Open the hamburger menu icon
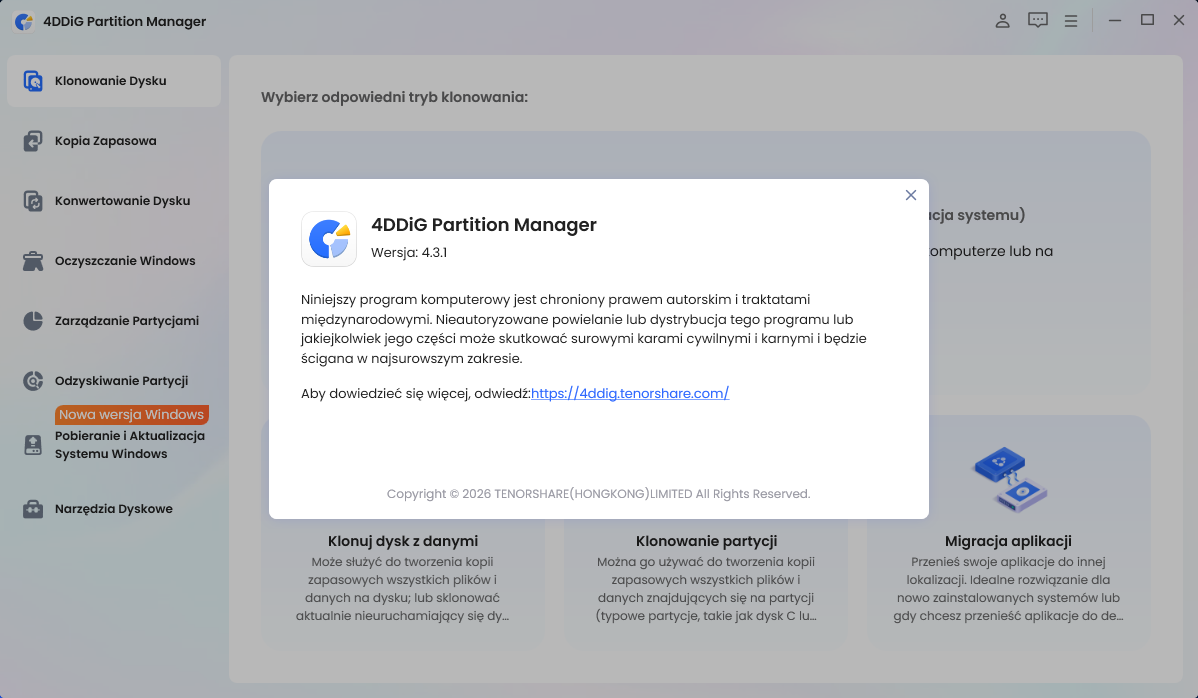The width and height of the screenshot is (1198, 698). pyautogui.click(x=1071, y=21)
